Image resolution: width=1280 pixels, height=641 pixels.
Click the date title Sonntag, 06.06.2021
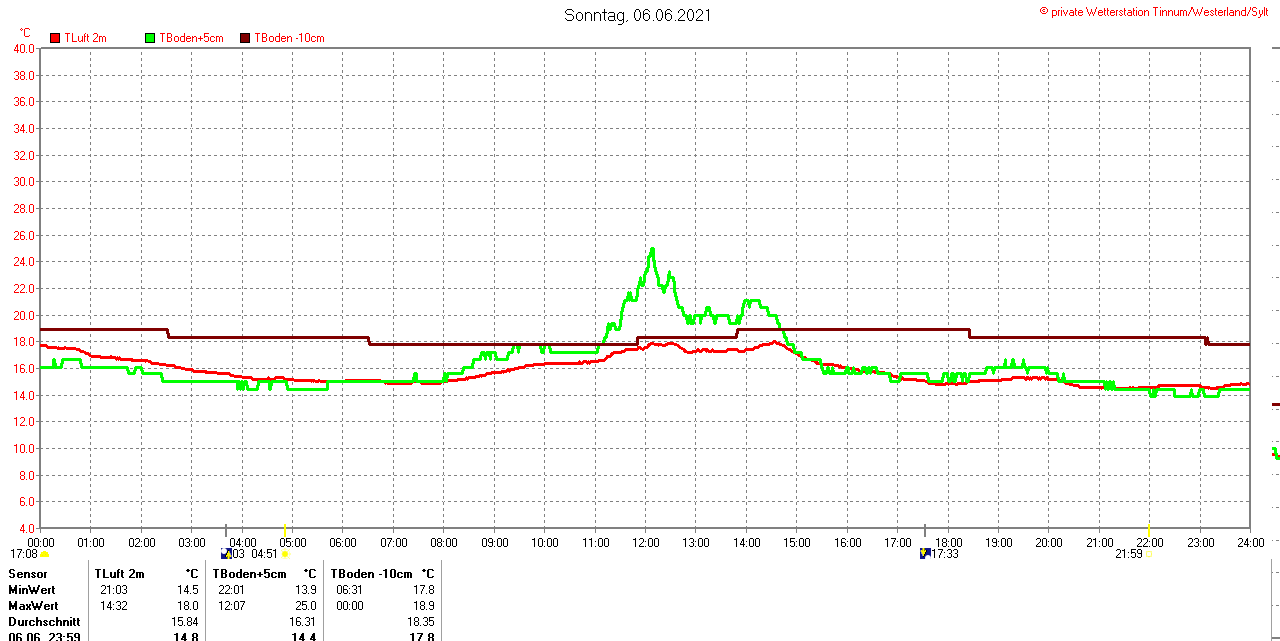point(638,15)
